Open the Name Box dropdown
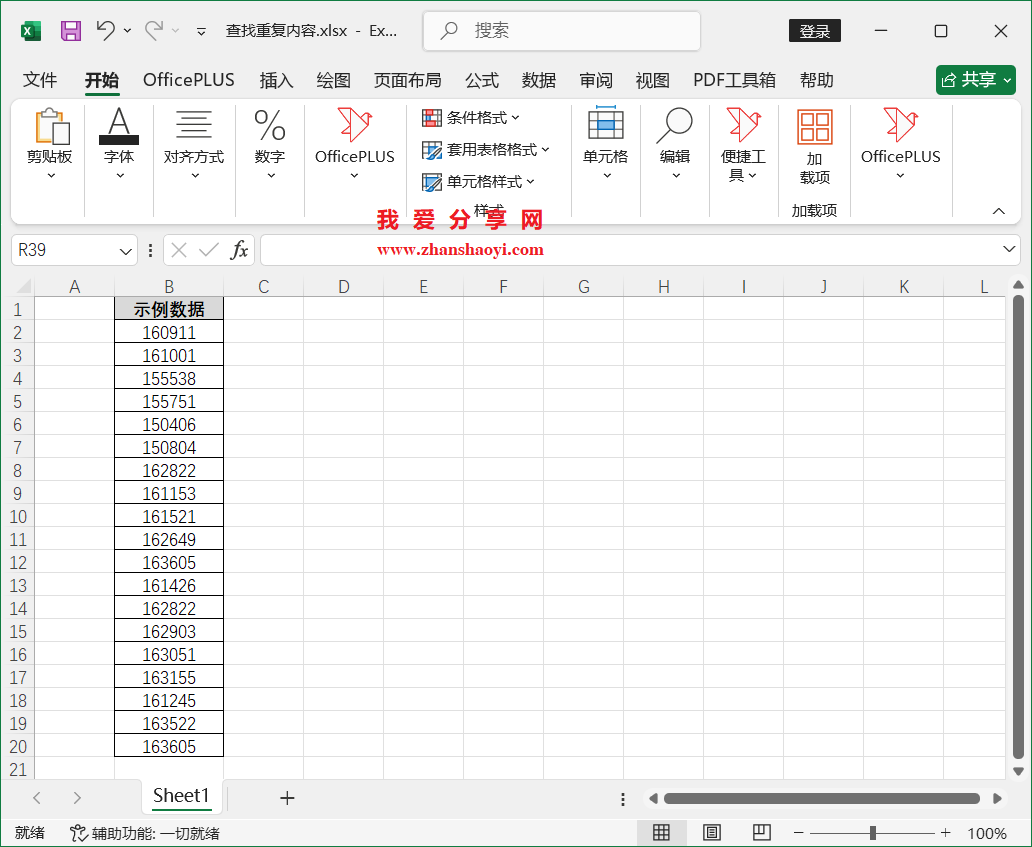The height and width of the screenshot is (847, 1032). (124, 249)
